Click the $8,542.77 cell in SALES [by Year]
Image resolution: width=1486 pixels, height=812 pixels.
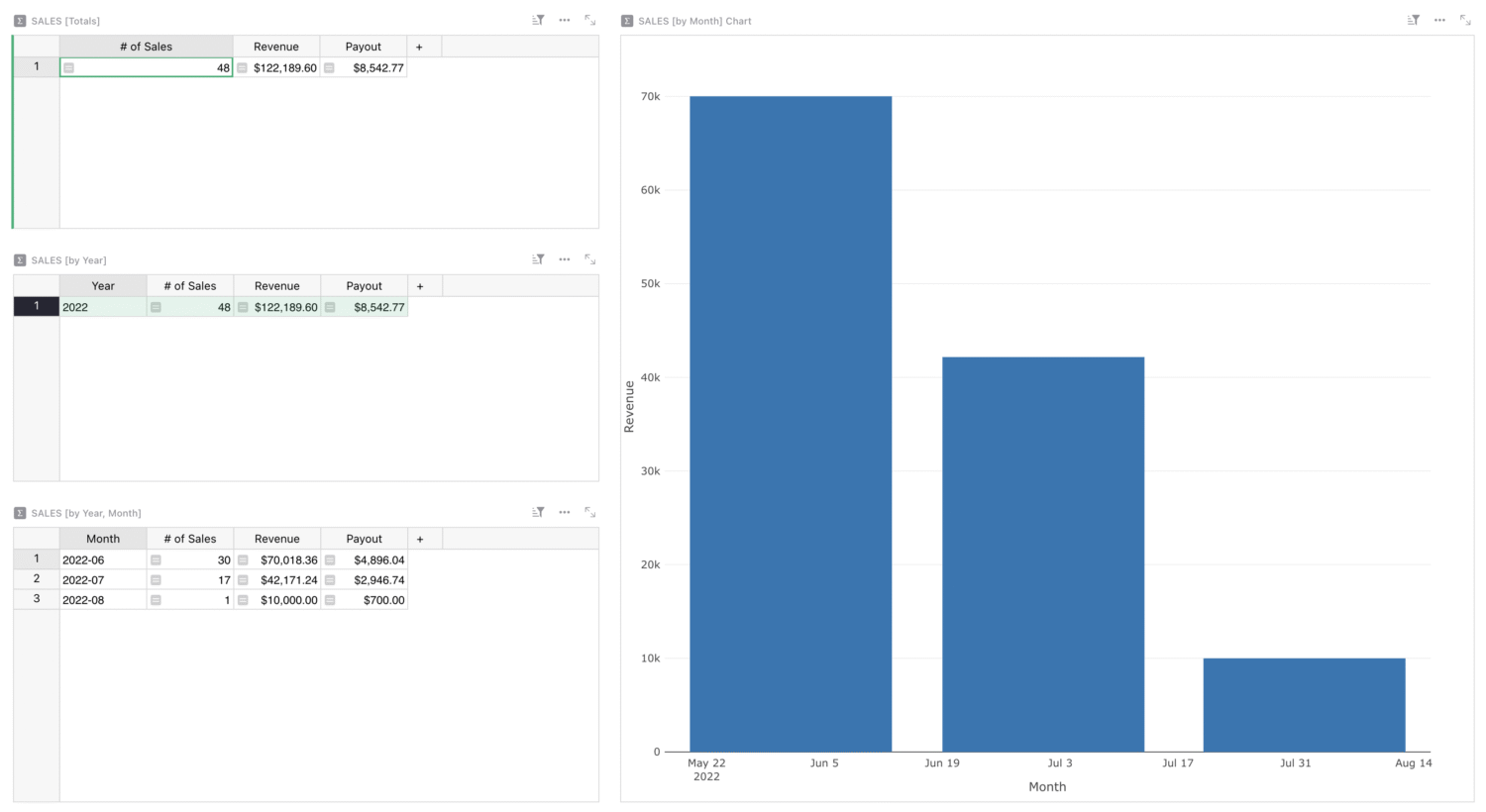pyautogui.click(x=365, y=308)
